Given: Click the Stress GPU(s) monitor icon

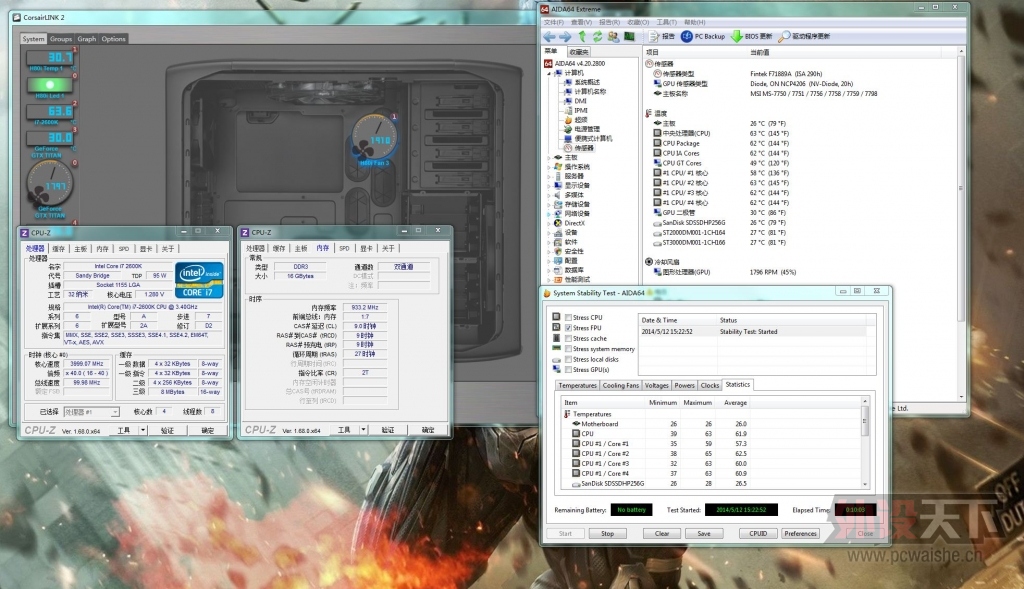Looking at the screenshot, I should coord(556,369).
